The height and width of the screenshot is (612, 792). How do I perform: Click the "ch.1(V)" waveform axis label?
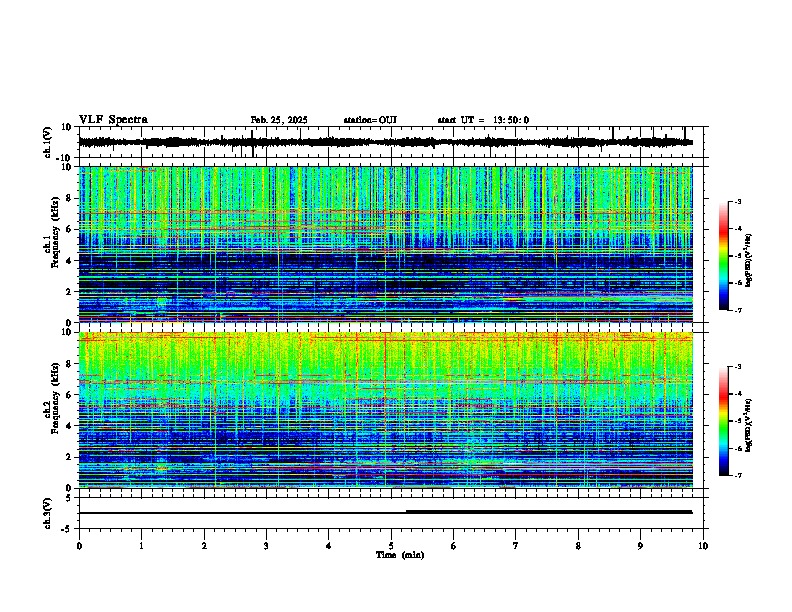pyautogui.click(x=48, y=142)
